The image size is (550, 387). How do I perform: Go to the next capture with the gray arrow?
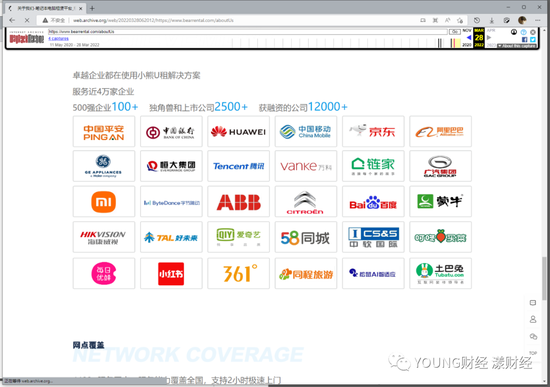489,38
